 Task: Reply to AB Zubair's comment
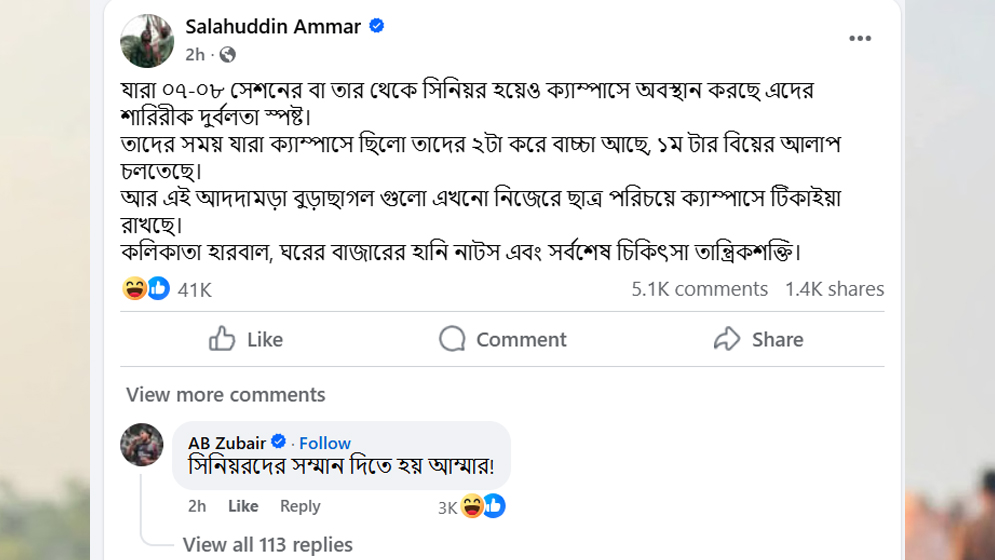[300, 506]
